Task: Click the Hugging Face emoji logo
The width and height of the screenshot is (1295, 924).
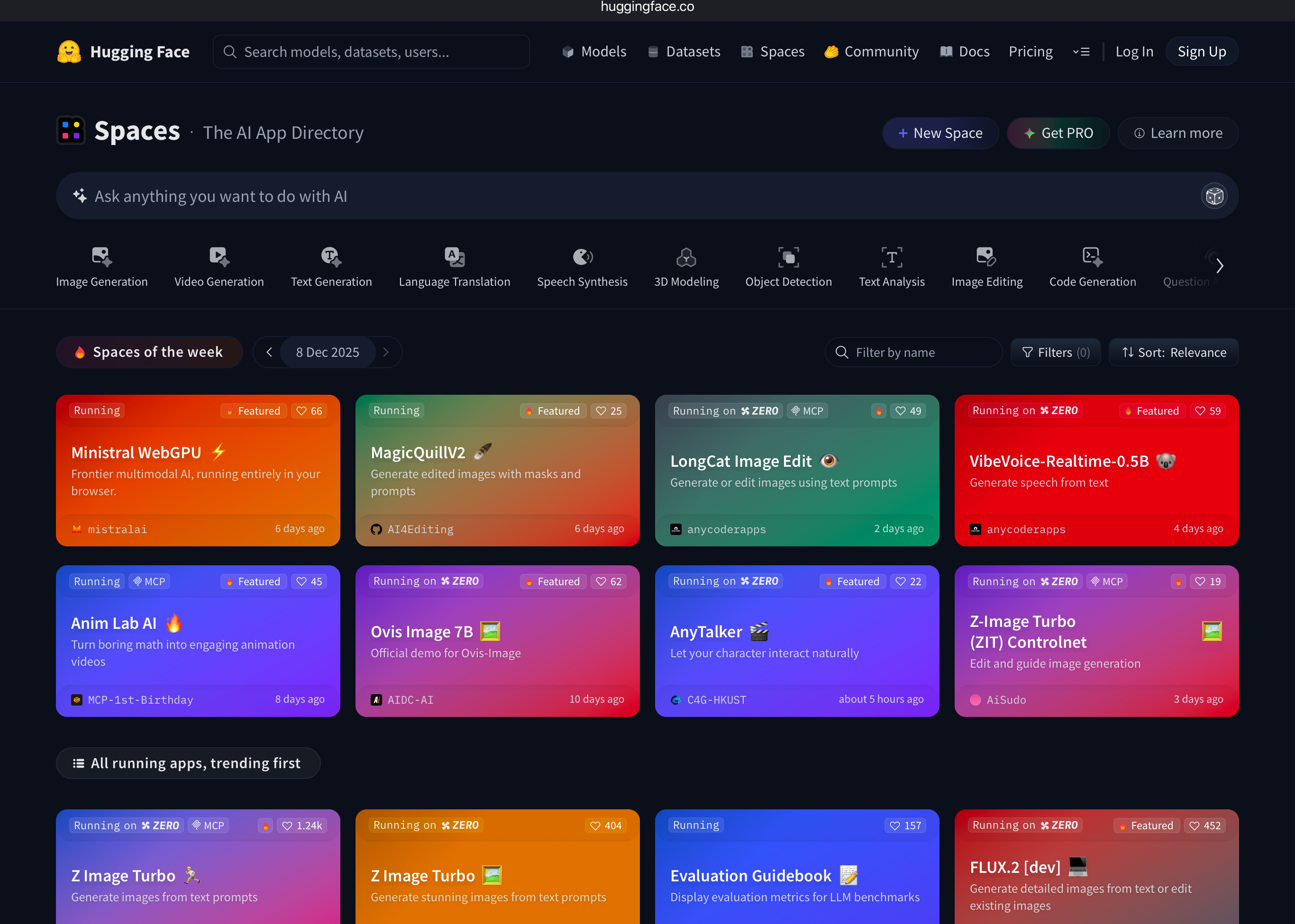Action: tap(70, 52)
